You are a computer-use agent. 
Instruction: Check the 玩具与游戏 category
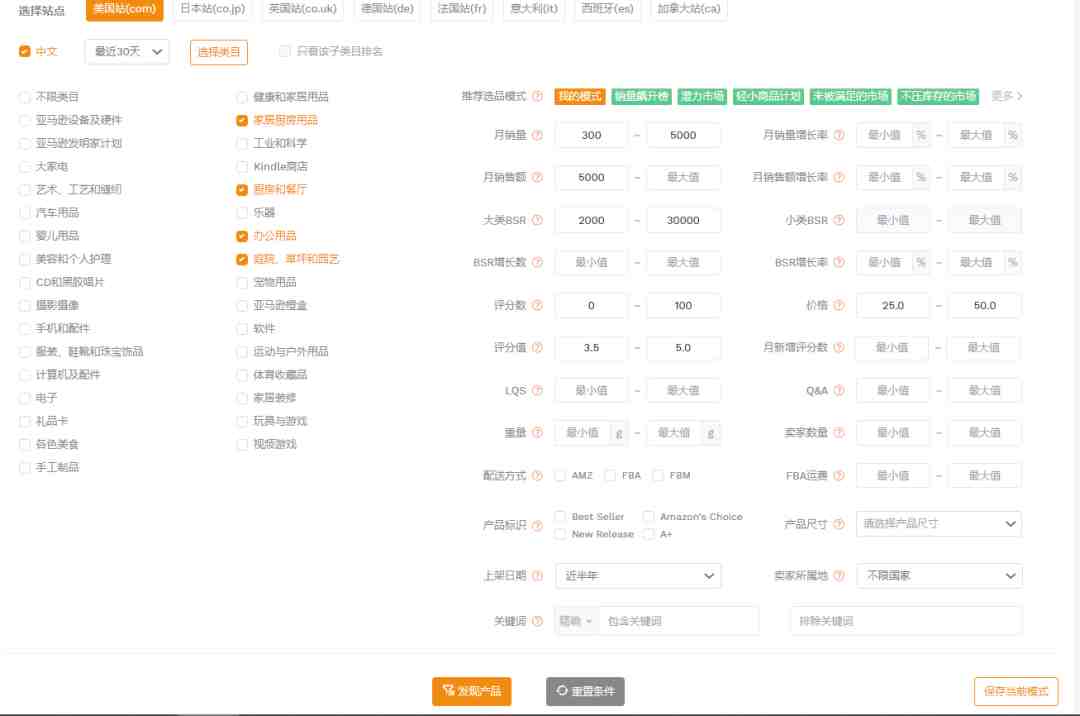[242, 421]
